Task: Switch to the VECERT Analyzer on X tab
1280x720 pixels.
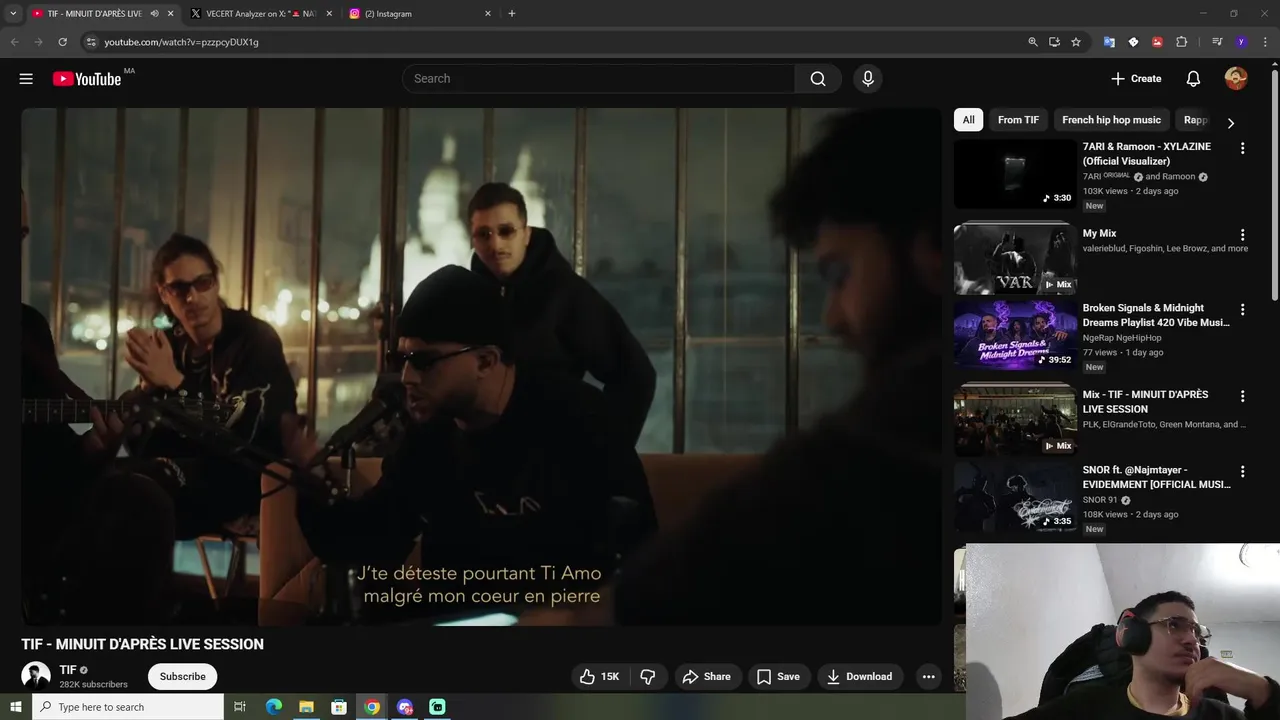Action: click(261, 14)
